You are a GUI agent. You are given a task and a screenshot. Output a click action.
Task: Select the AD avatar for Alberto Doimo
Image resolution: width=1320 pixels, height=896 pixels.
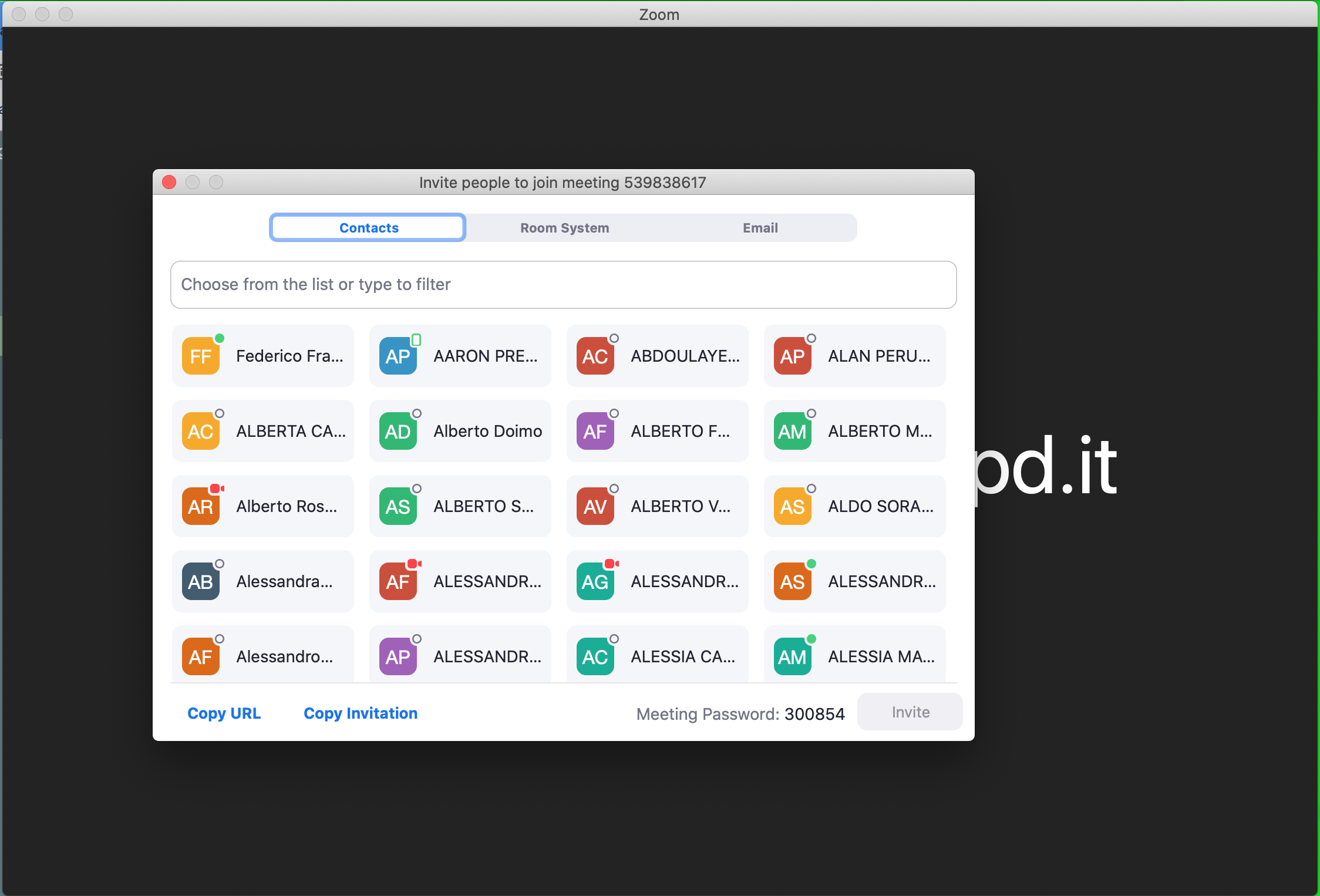[398, 432]
